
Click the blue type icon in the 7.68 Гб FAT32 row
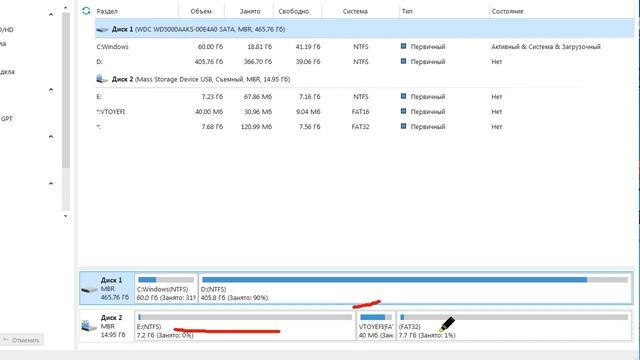tap(403, 126)
